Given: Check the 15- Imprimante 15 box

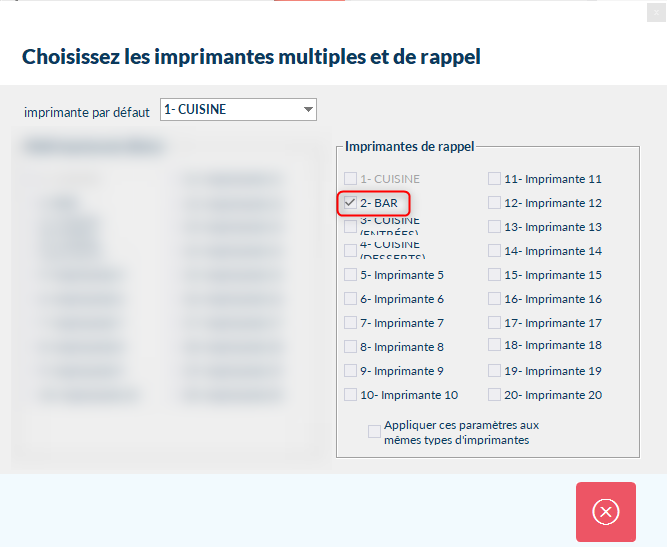Looking at the screenshot, I should 494,275.
